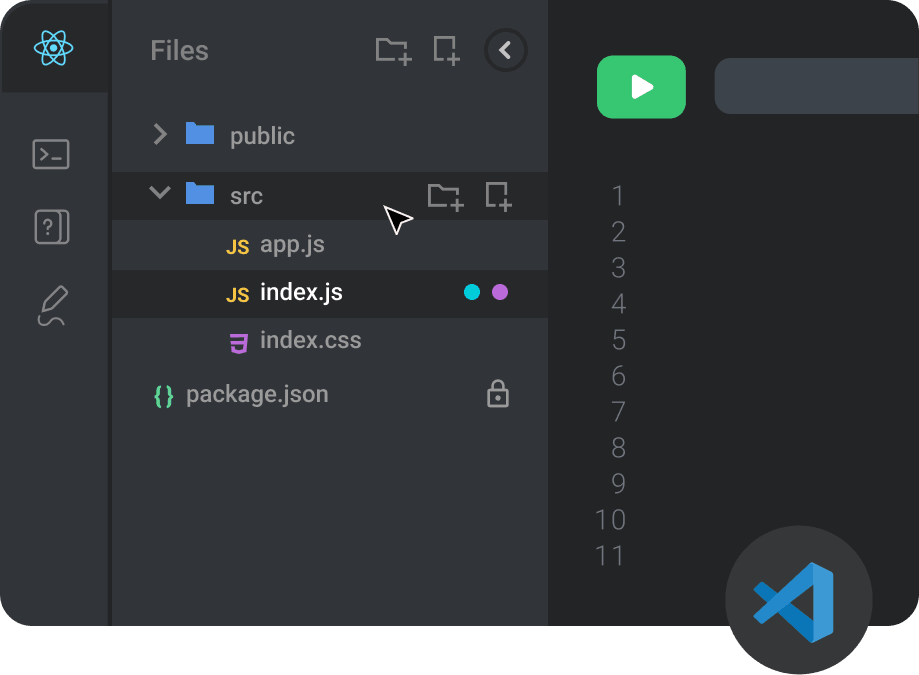
Task: Add new folder inside src
Action: [x=445, y=196]
